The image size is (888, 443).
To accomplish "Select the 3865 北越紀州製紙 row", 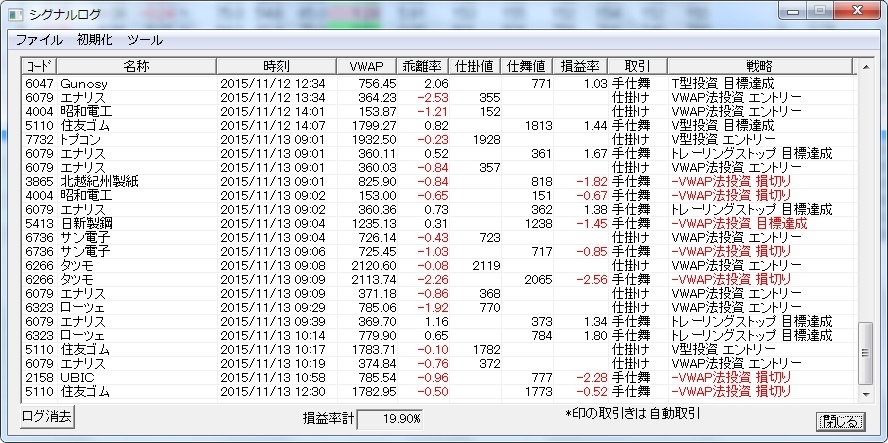I will point(437,181).
